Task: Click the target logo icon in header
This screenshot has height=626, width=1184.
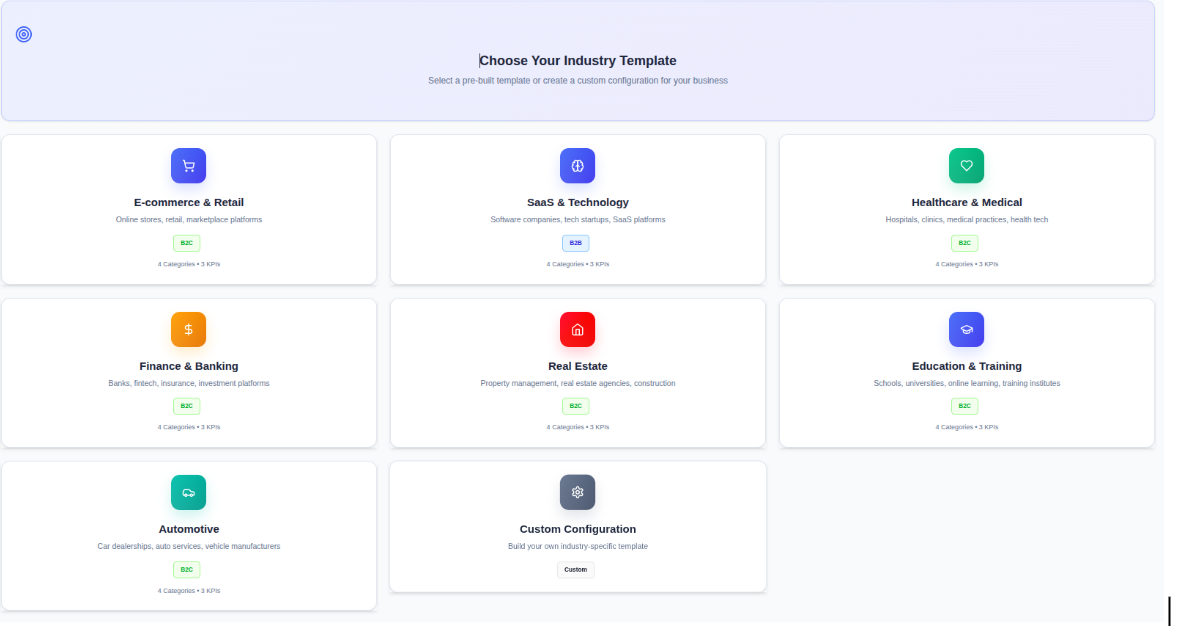Action: click(24, 34)
